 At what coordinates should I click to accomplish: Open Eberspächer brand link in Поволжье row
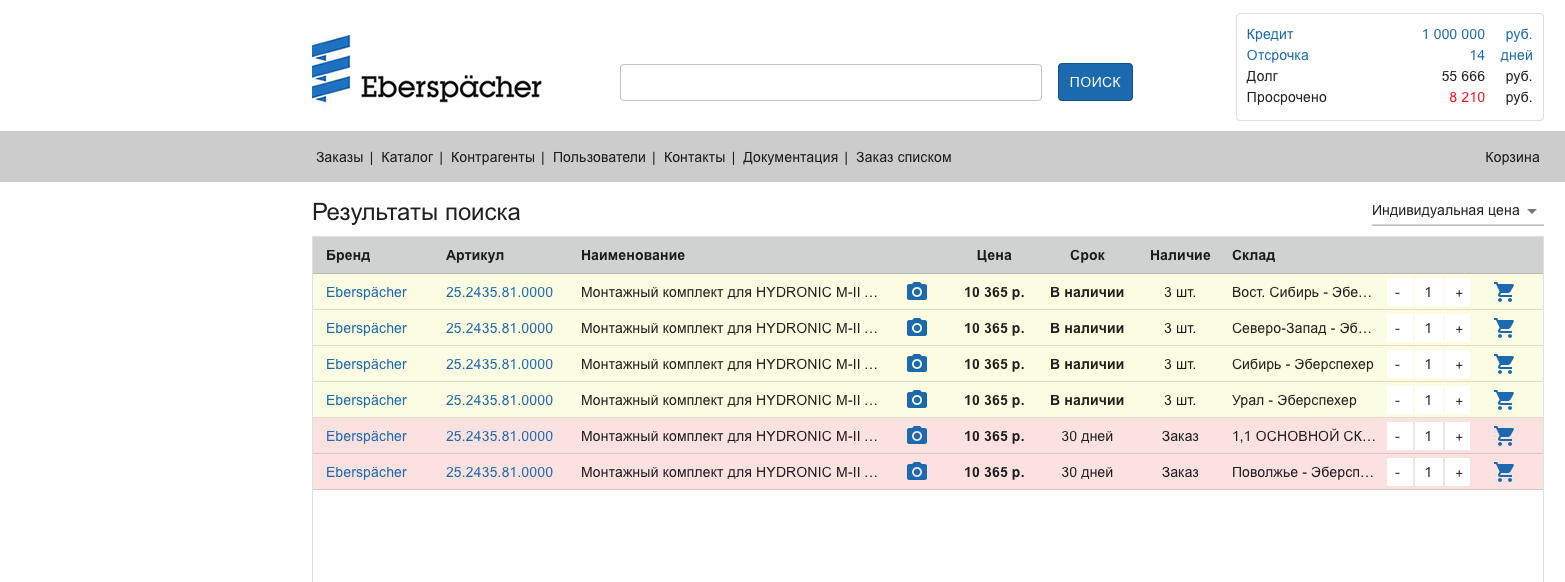click(x=366, y=472)
